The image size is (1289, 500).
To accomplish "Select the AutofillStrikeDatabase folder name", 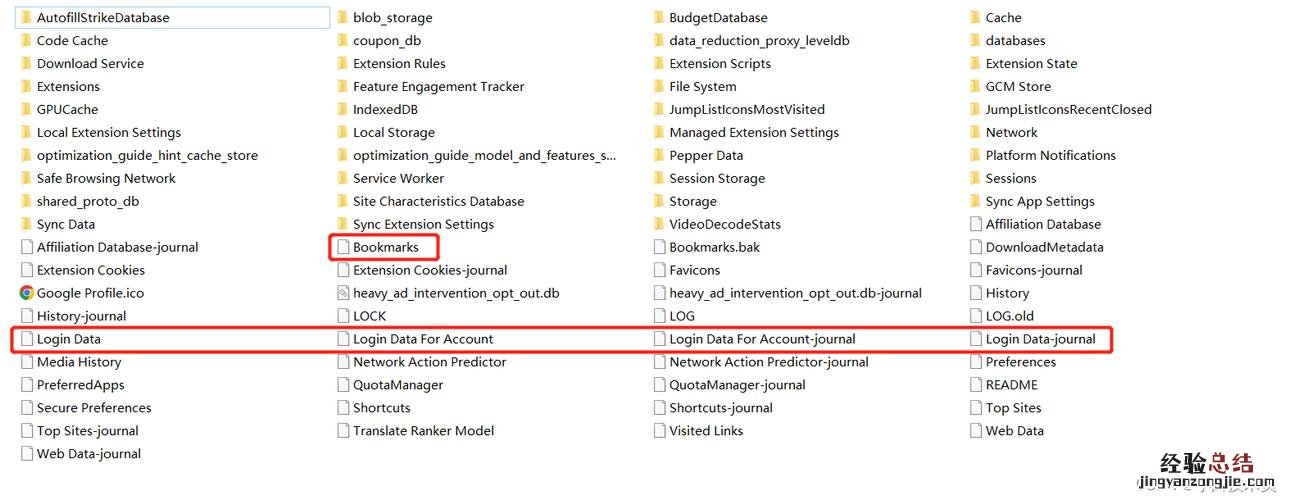I will (103, 17).
